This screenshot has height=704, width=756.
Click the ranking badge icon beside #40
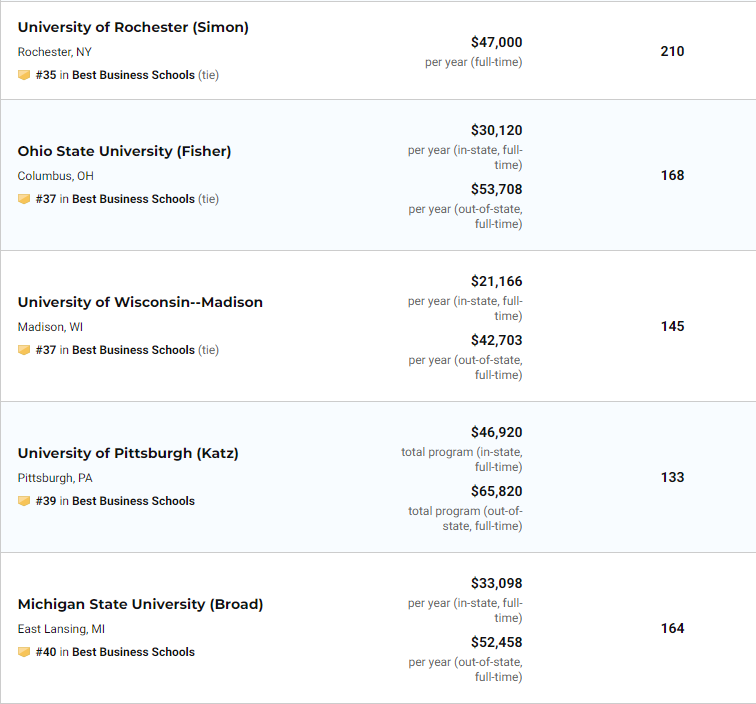tap(24, 652)
